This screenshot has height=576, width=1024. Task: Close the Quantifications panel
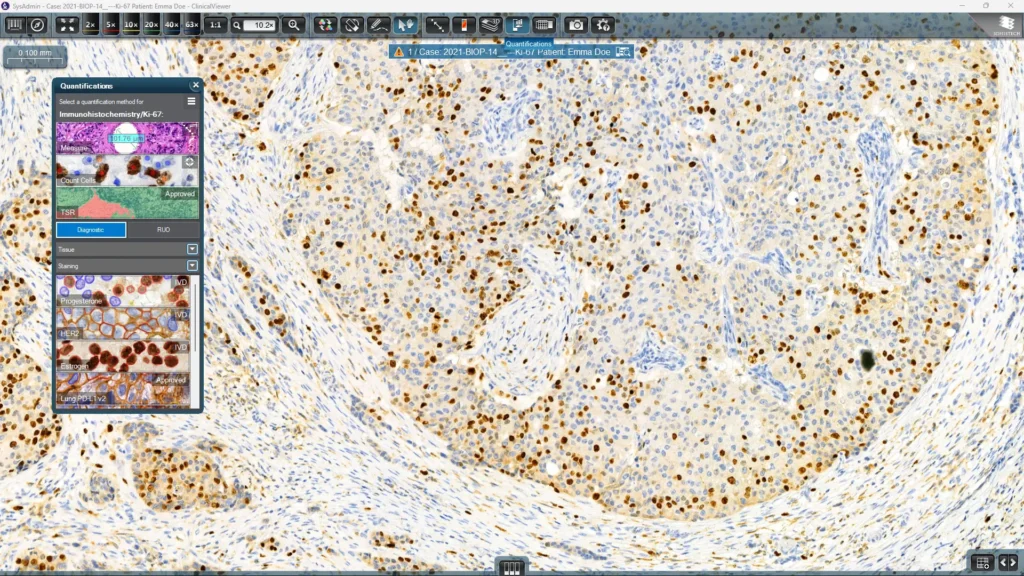[x=195, y=85]
